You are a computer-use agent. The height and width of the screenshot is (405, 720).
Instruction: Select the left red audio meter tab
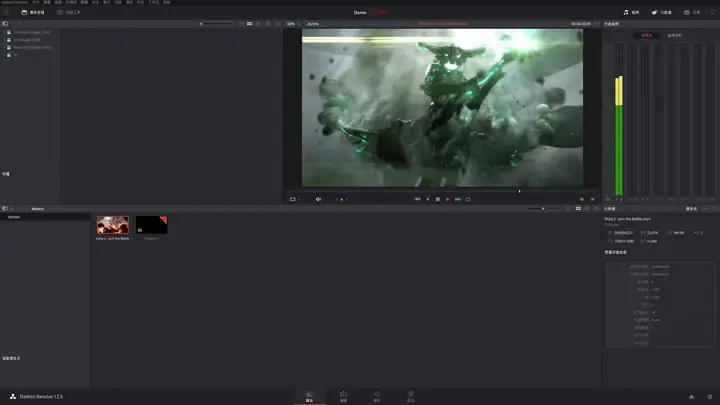pos(647,35)
